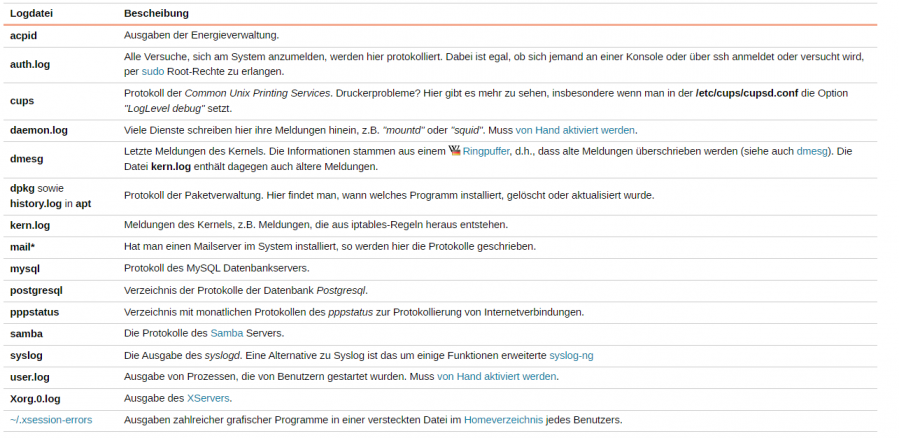The image size is (899, 438).
Task: Select the auth.log entry name
Action: 30,64
